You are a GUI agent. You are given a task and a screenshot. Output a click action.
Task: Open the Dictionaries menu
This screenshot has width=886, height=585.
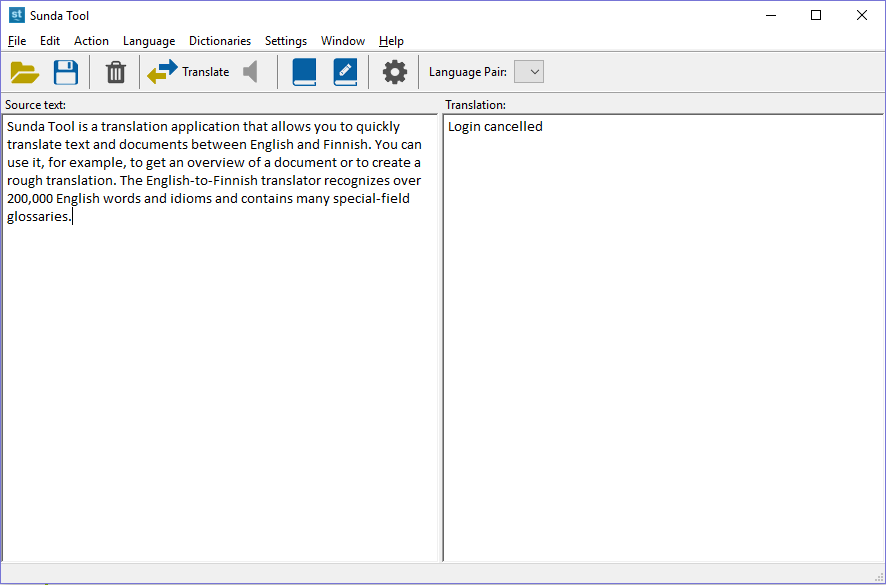click(219, 41)
